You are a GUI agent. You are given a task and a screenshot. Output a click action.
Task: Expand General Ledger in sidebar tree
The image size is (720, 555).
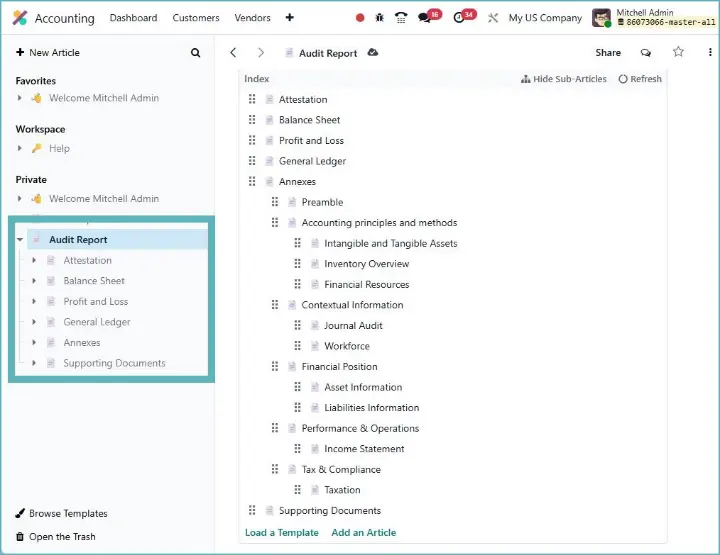pyautogui.click(x=34, y=322)
